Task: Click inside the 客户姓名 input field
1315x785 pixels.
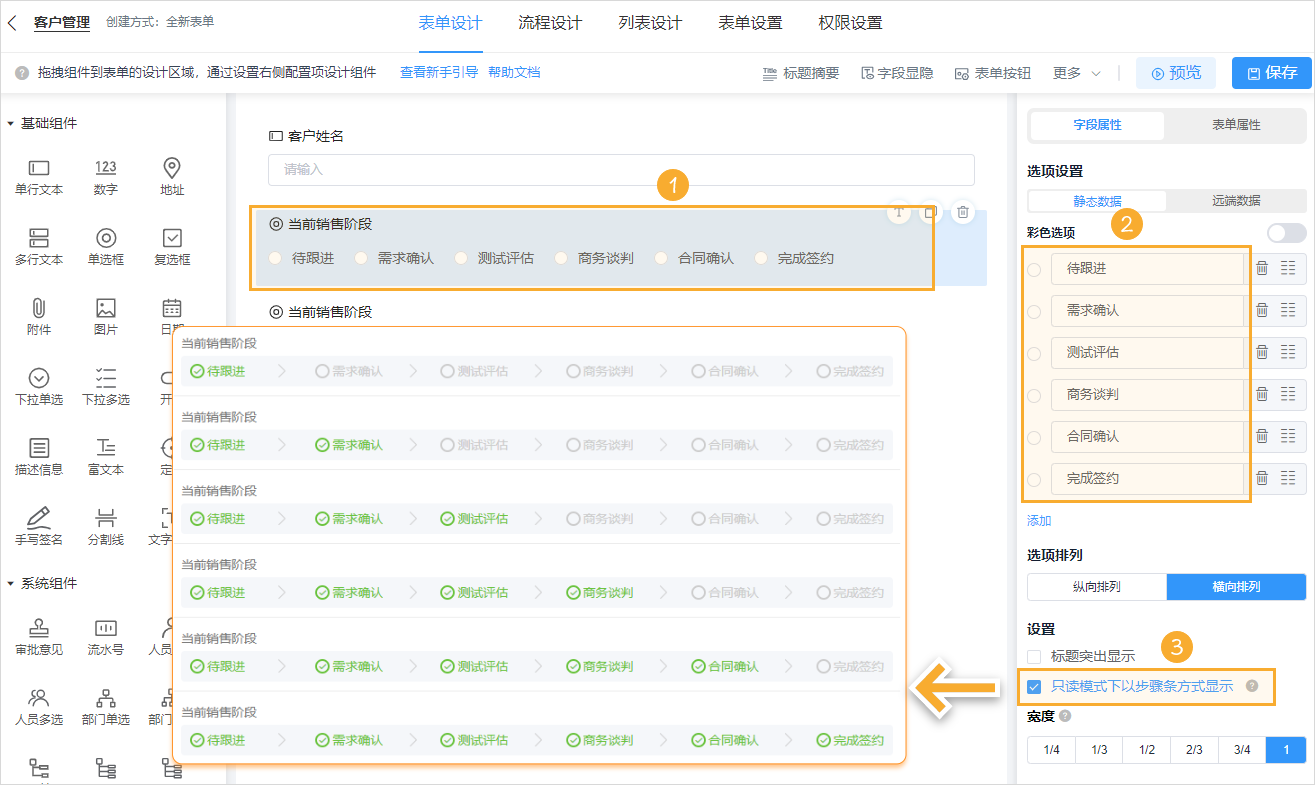Action: tap(620, 170)
